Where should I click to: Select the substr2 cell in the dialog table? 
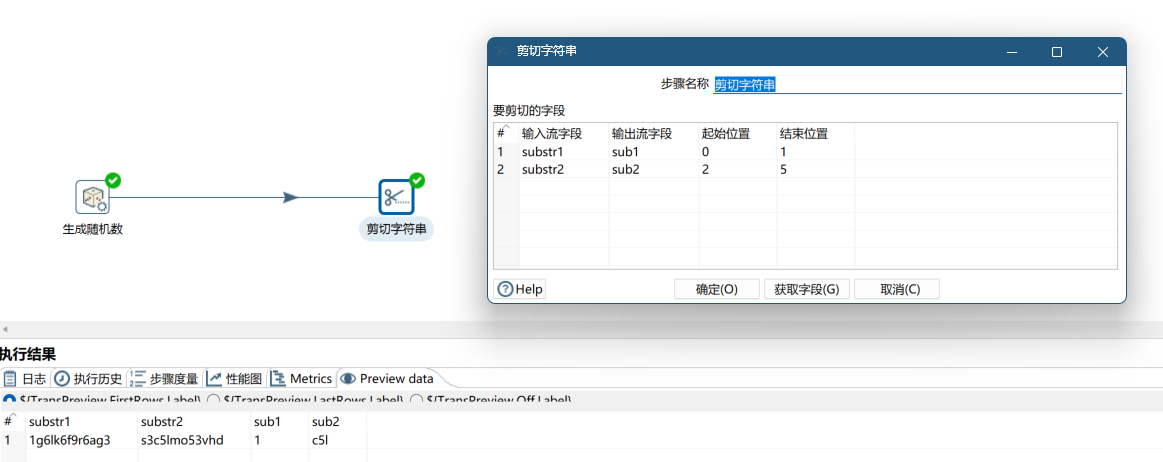[563, 170]
